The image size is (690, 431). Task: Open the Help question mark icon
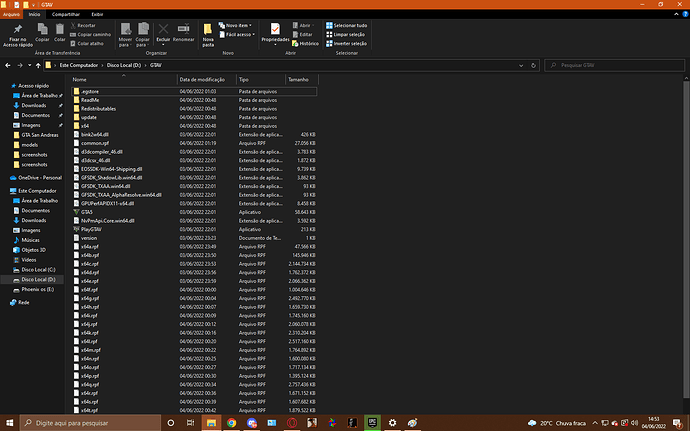click(685, 15)
